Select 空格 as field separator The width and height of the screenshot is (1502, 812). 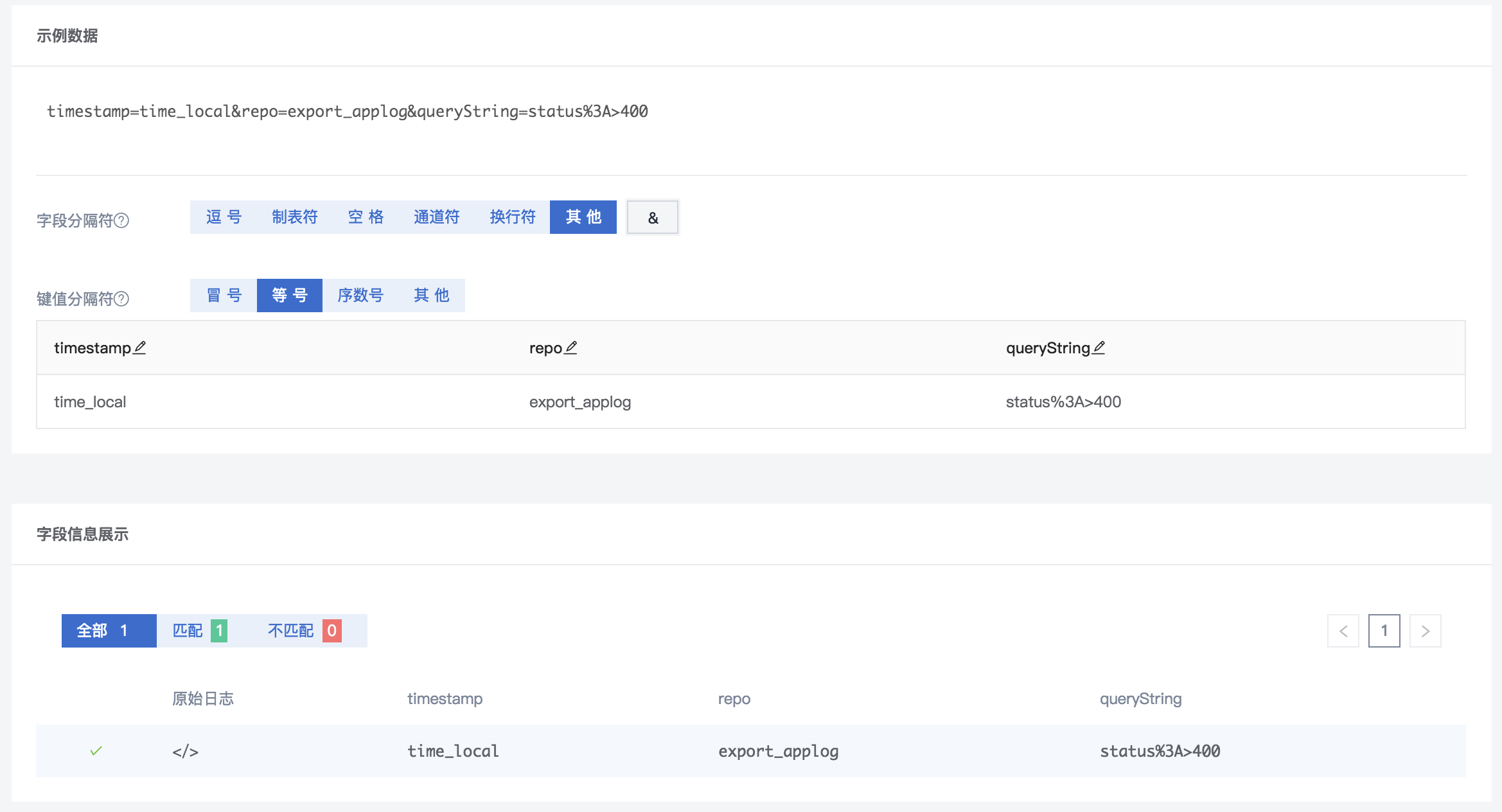(366, 217)
